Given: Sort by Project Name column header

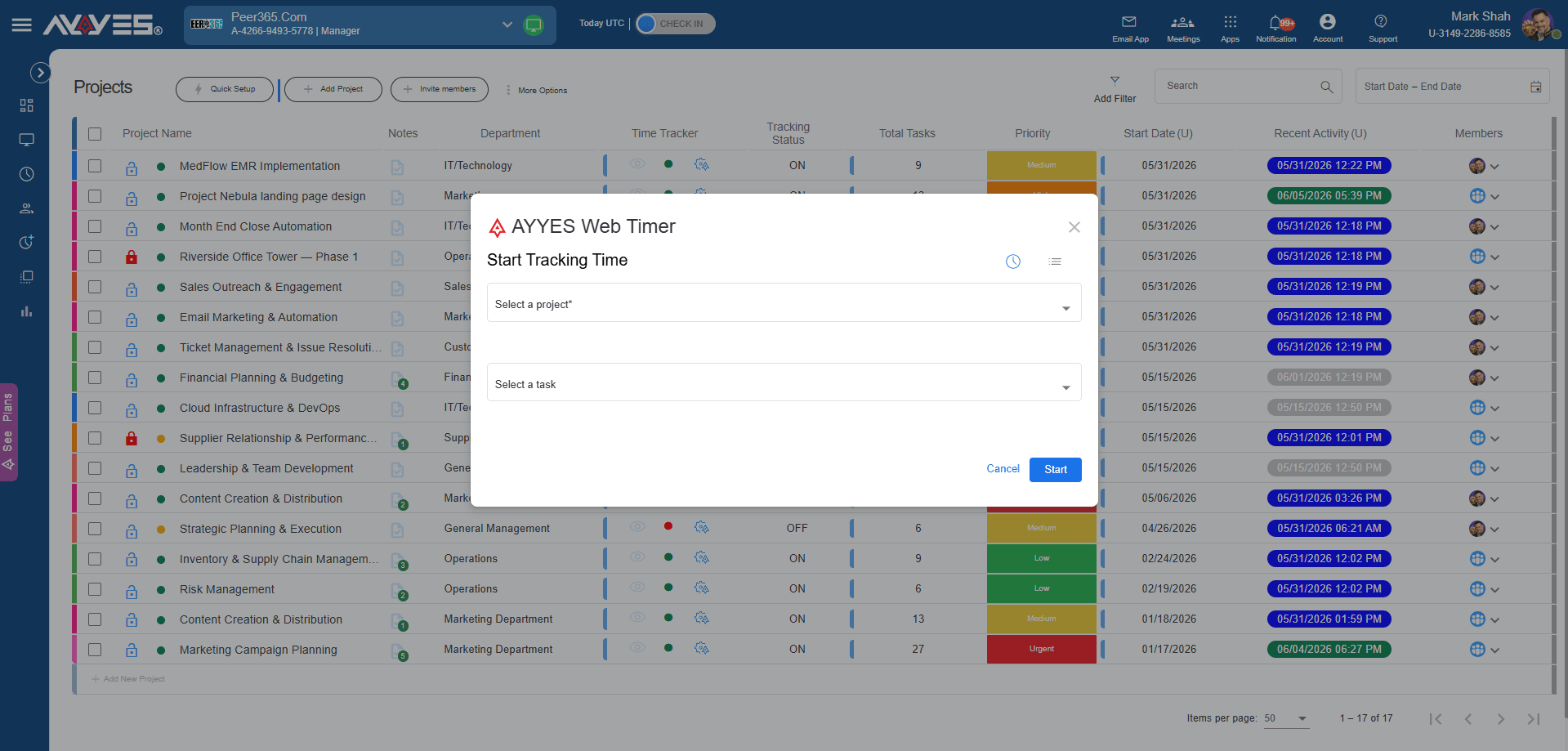Looking at the screenshot, I should point(157,133).
